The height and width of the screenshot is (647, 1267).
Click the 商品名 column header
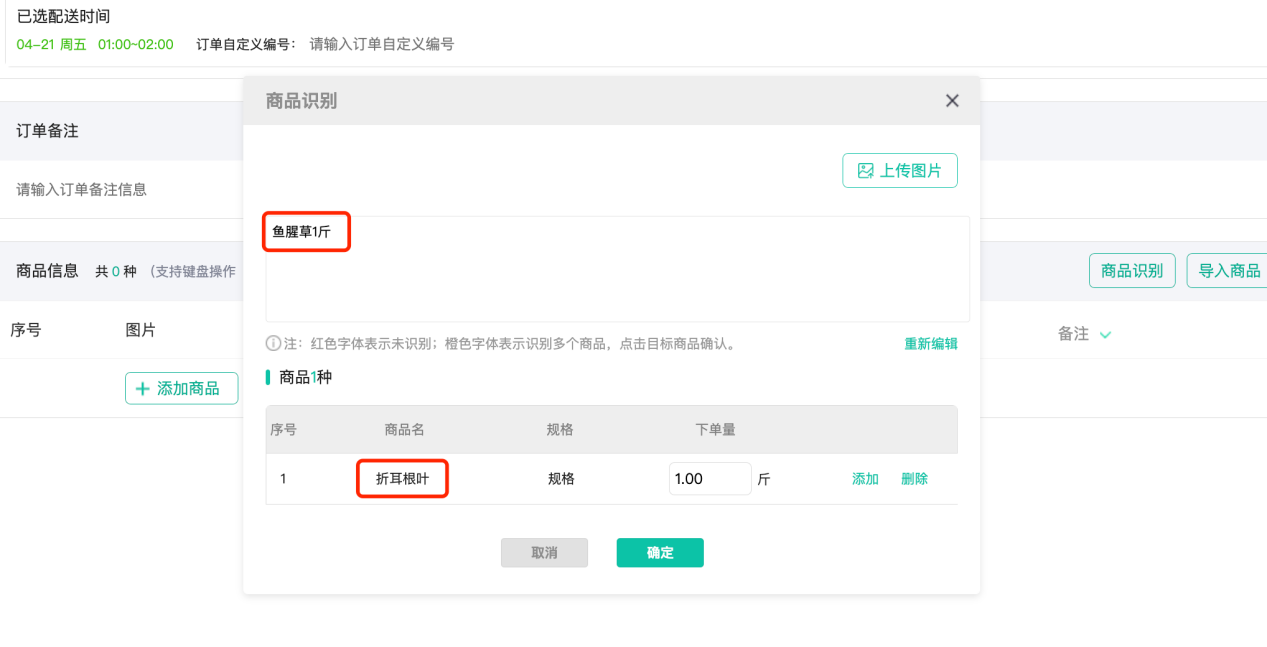coord(404,430)
